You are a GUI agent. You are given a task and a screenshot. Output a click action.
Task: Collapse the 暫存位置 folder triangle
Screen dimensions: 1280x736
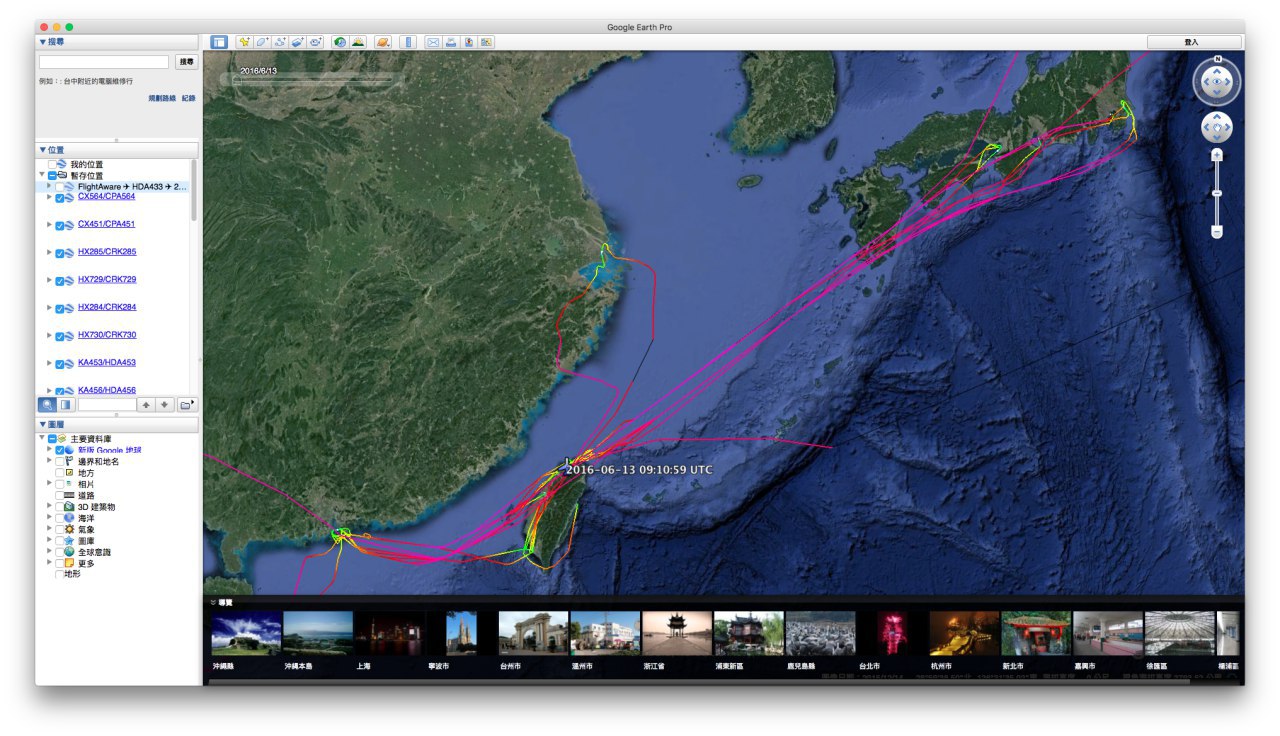coord(42,175)
